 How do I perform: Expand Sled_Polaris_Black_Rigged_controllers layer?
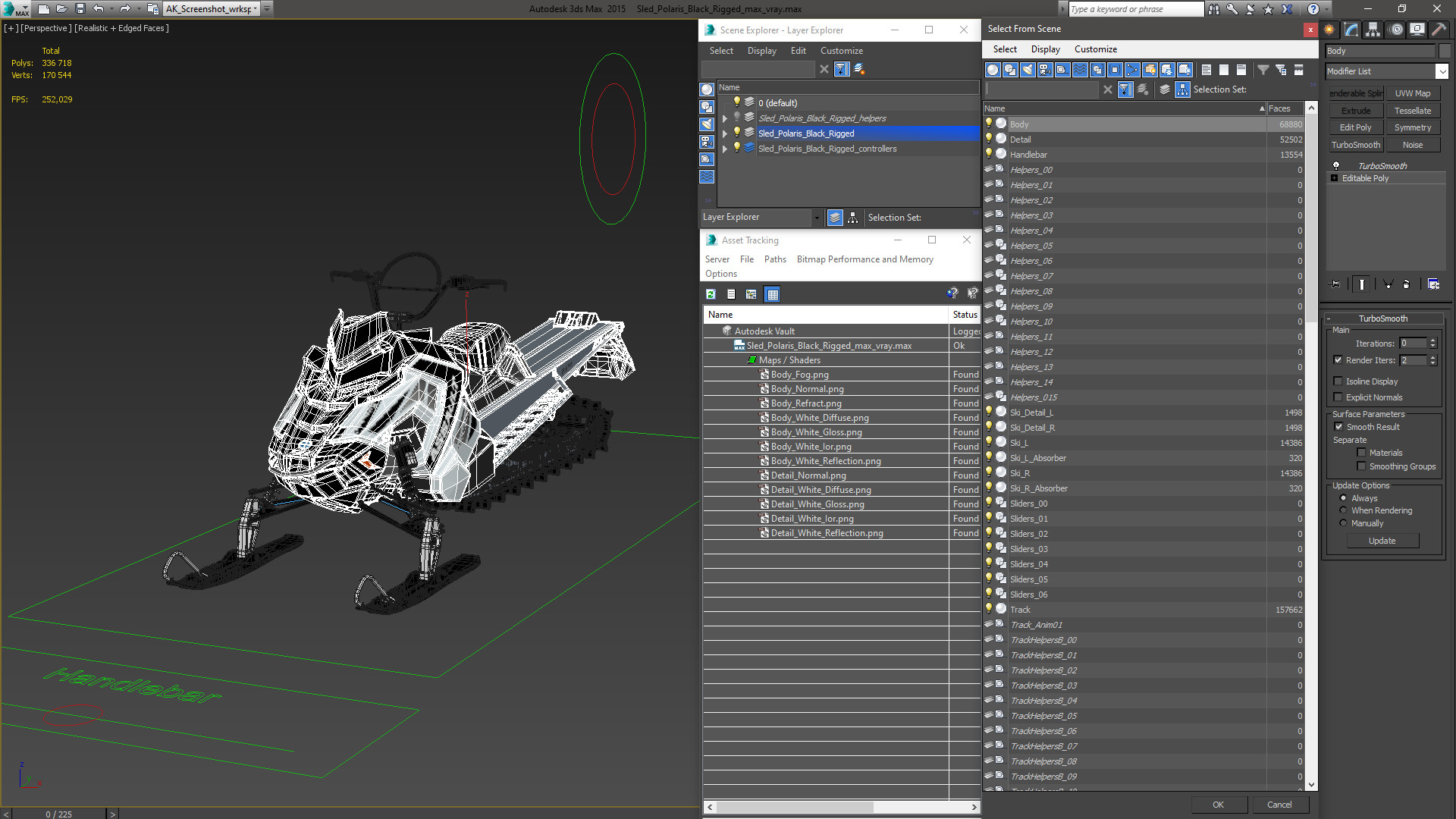(725, 149)
